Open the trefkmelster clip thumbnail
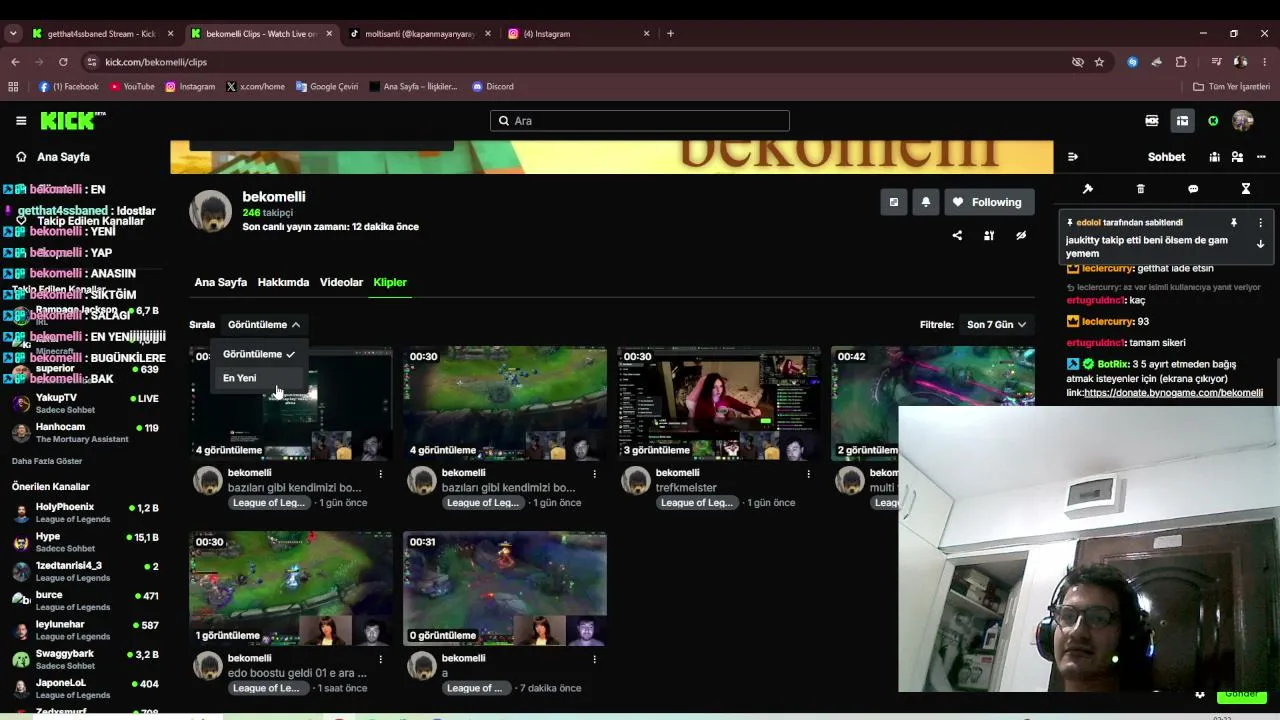The height and width of the screenshot is (720, 1280). coord(719,403)
